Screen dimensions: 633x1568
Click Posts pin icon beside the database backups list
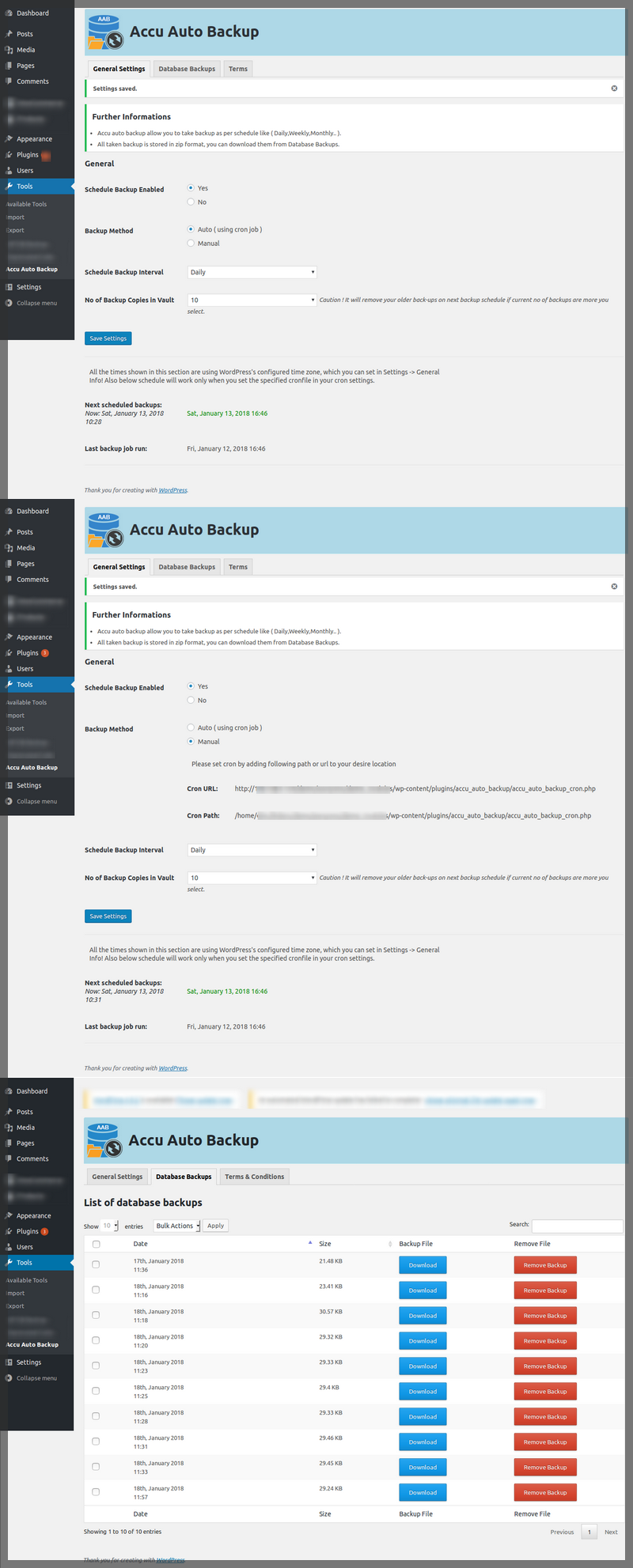point(9,1112)
